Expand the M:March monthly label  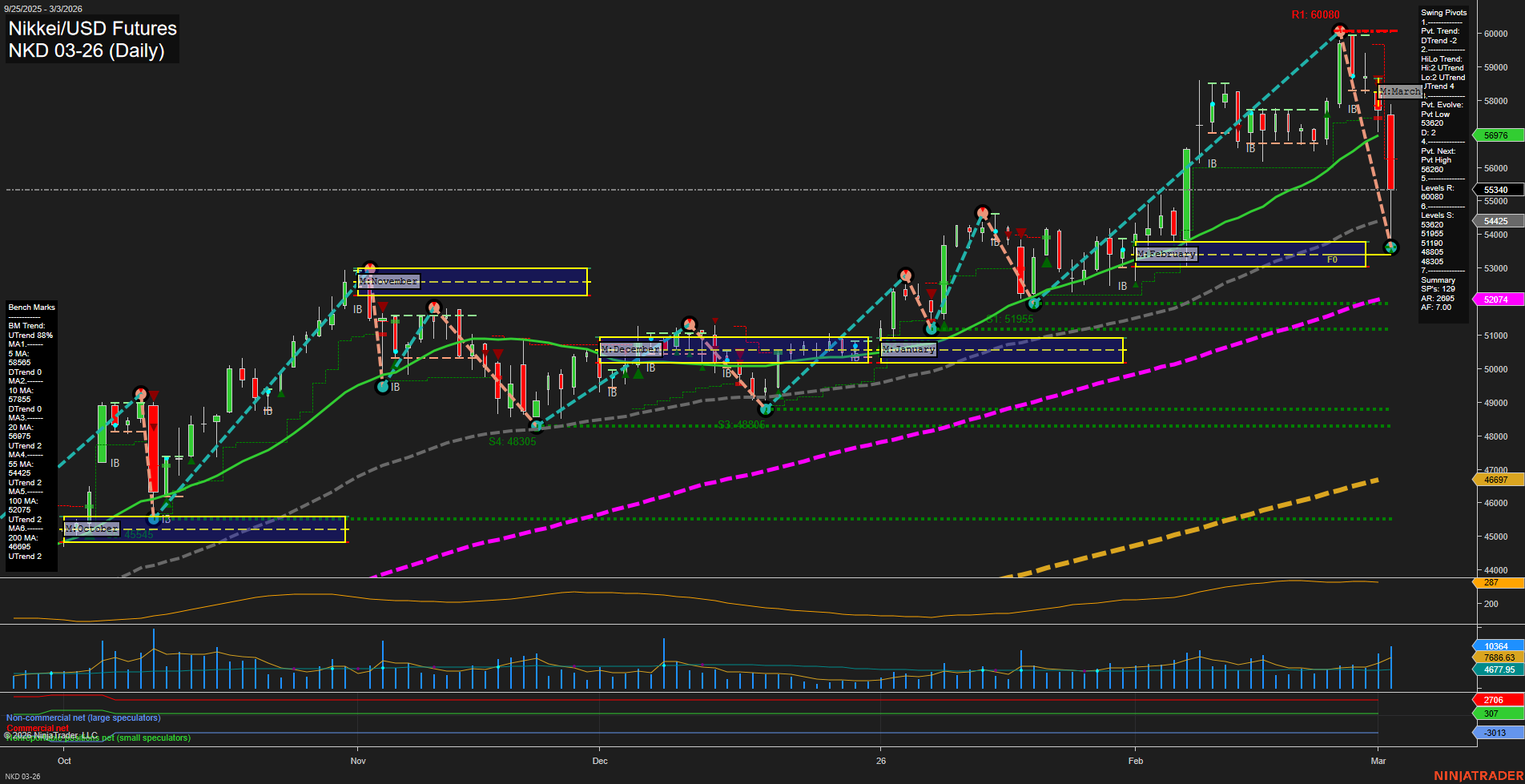(1399, 91)
